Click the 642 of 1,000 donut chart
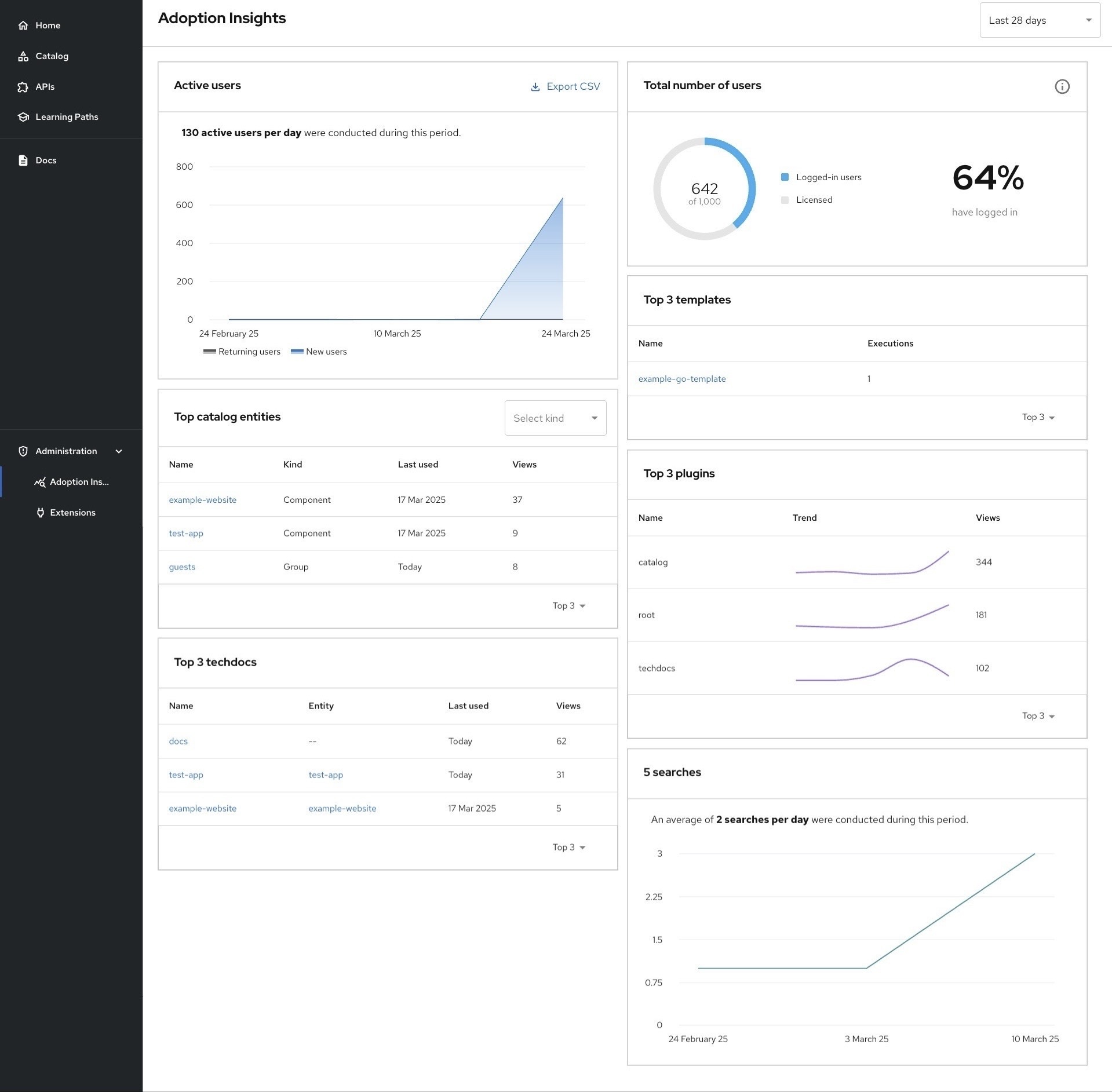This screenshot has width=1112, height=1092. click(x=704, y=189)
